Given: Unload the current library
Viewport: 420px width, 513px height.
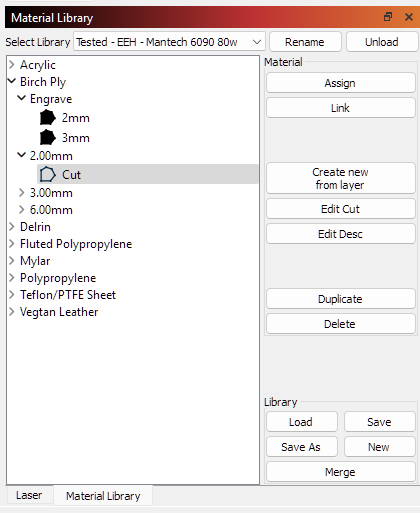Looking at the screenshot, I should tap(382, 42).
